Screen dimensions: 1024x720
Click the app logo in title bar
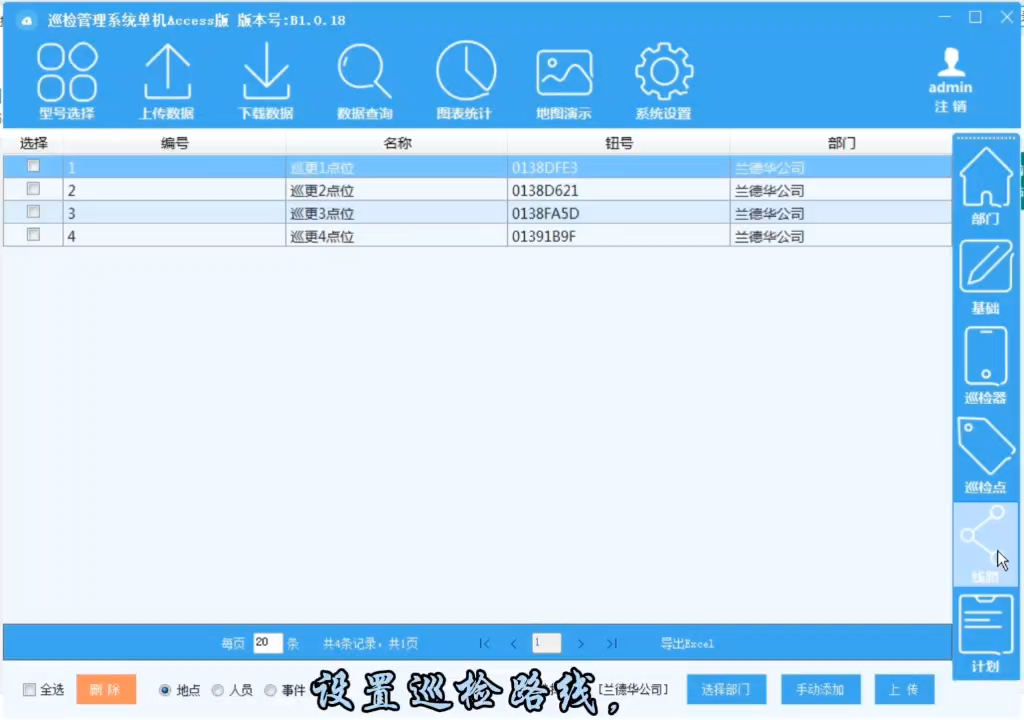(26, 20)
